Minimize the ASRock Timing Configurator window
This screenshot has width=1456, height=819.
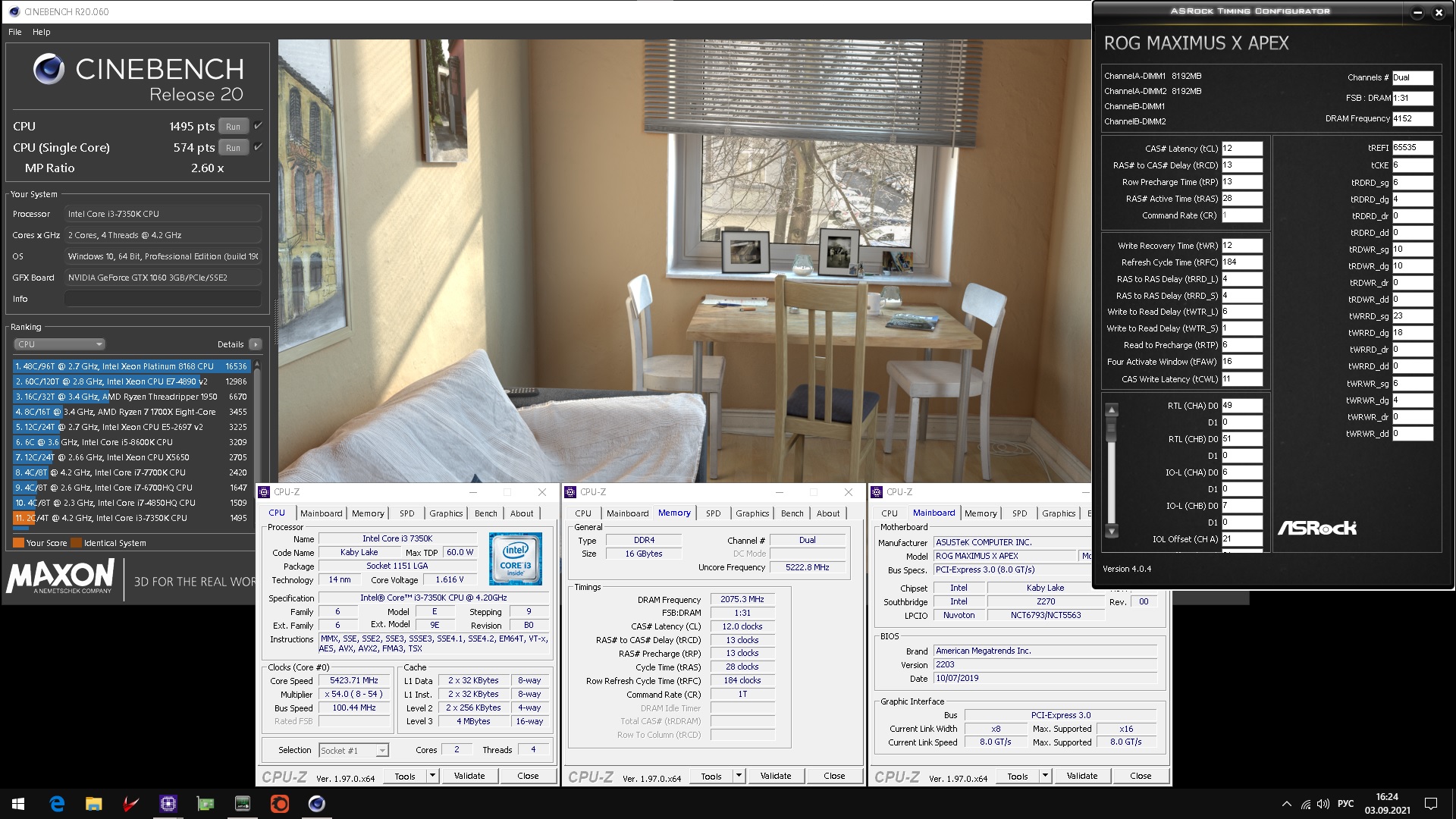coord(1417,12)
